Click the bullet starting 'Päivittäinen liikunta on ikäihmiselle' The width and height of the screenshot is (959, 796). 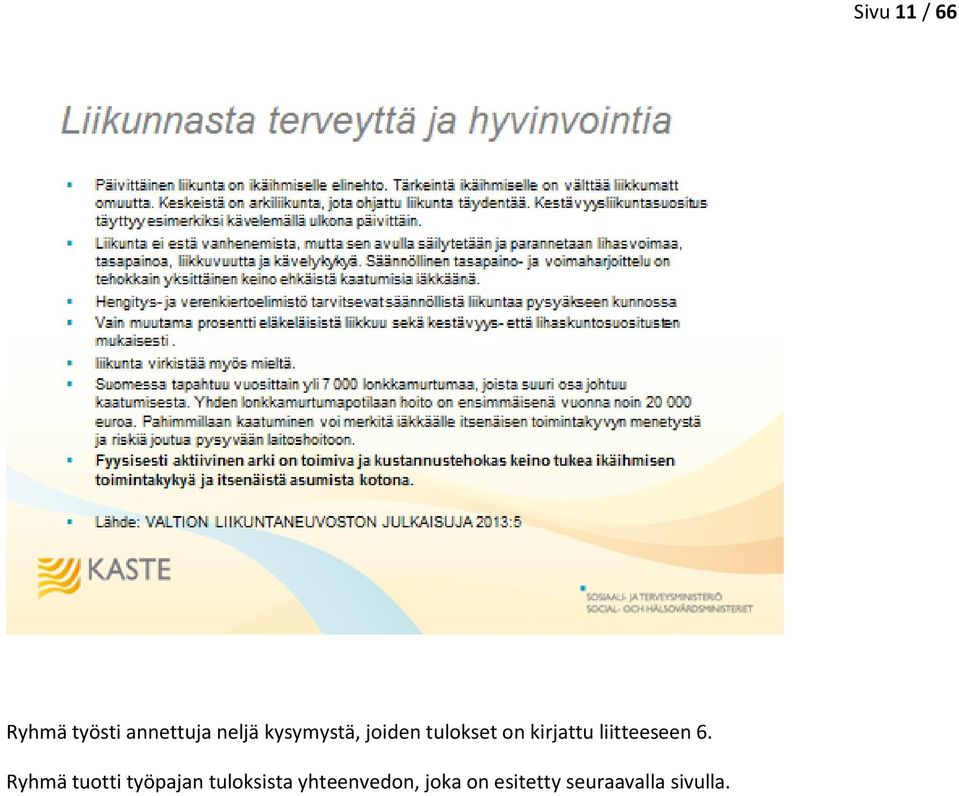[x=401, y=203]
